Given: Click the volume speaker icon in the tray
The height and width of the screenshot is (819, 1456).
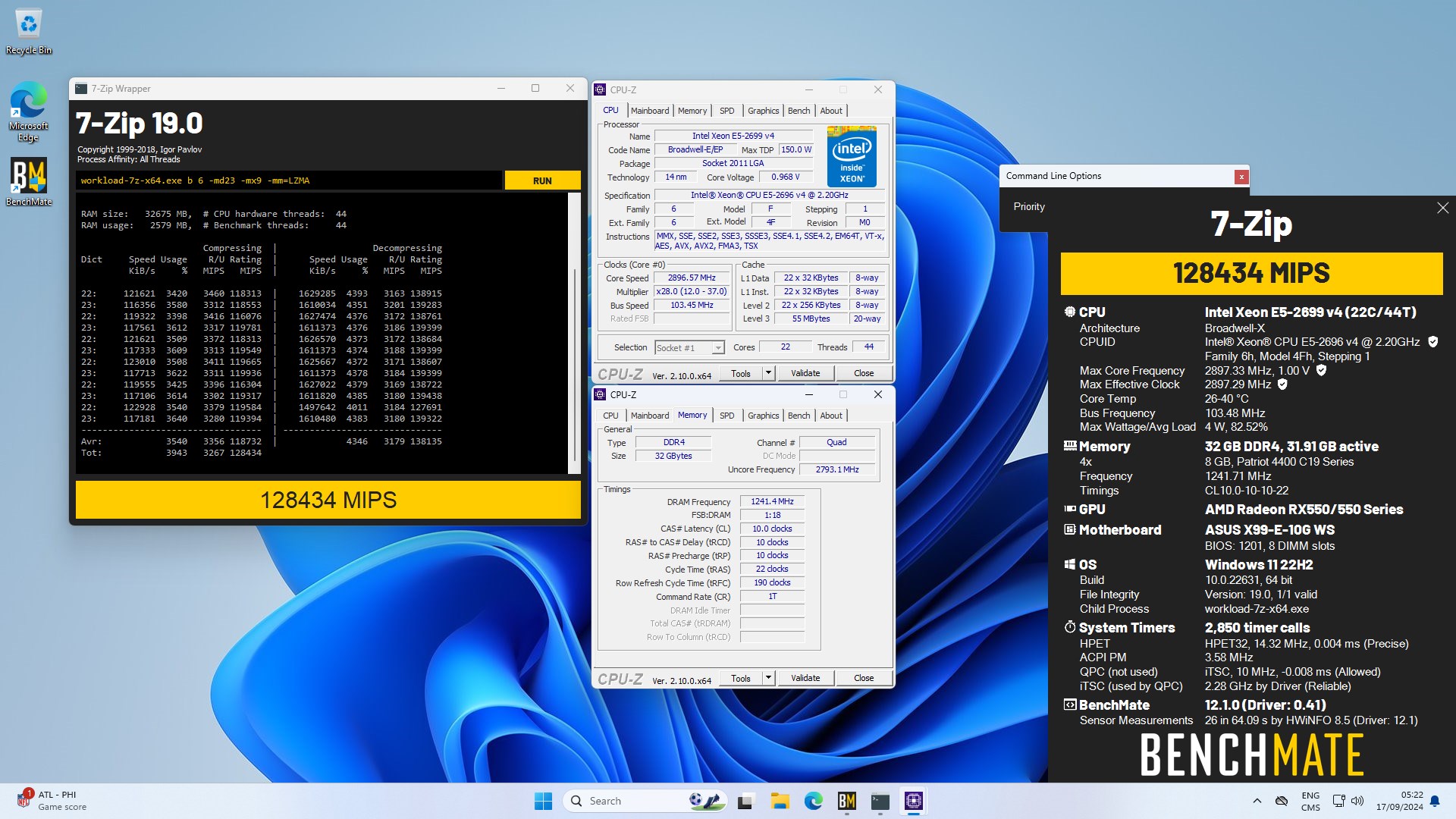Looking at the screenshot, I should click(1357, 801).
